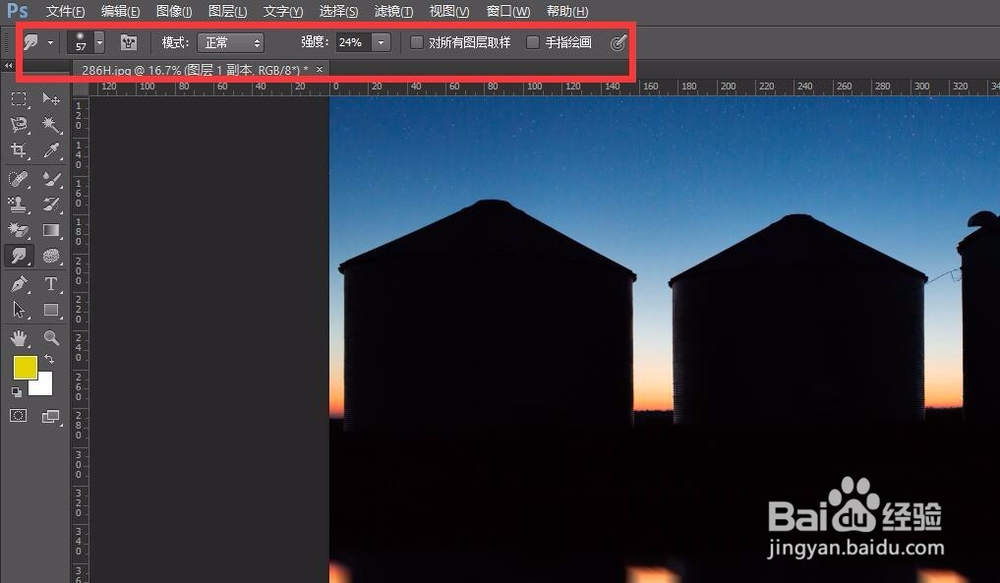The width and height of the screenshot is (1000, 583).
Task: Select the Clone Stamp tool
Action: pos(18,204)
